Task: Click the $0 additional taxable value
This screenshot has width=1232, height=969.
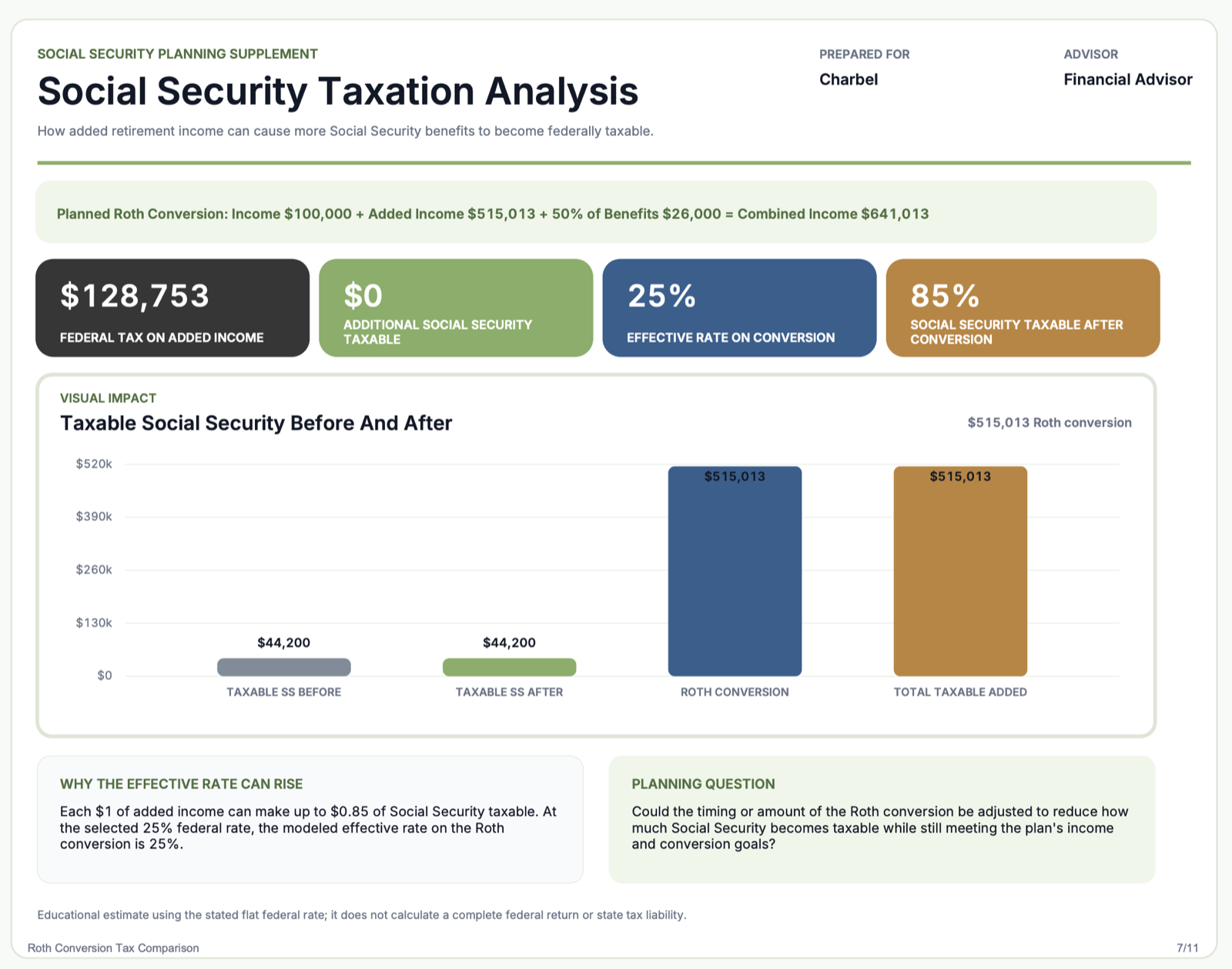Action: click(x=363, y=296)
